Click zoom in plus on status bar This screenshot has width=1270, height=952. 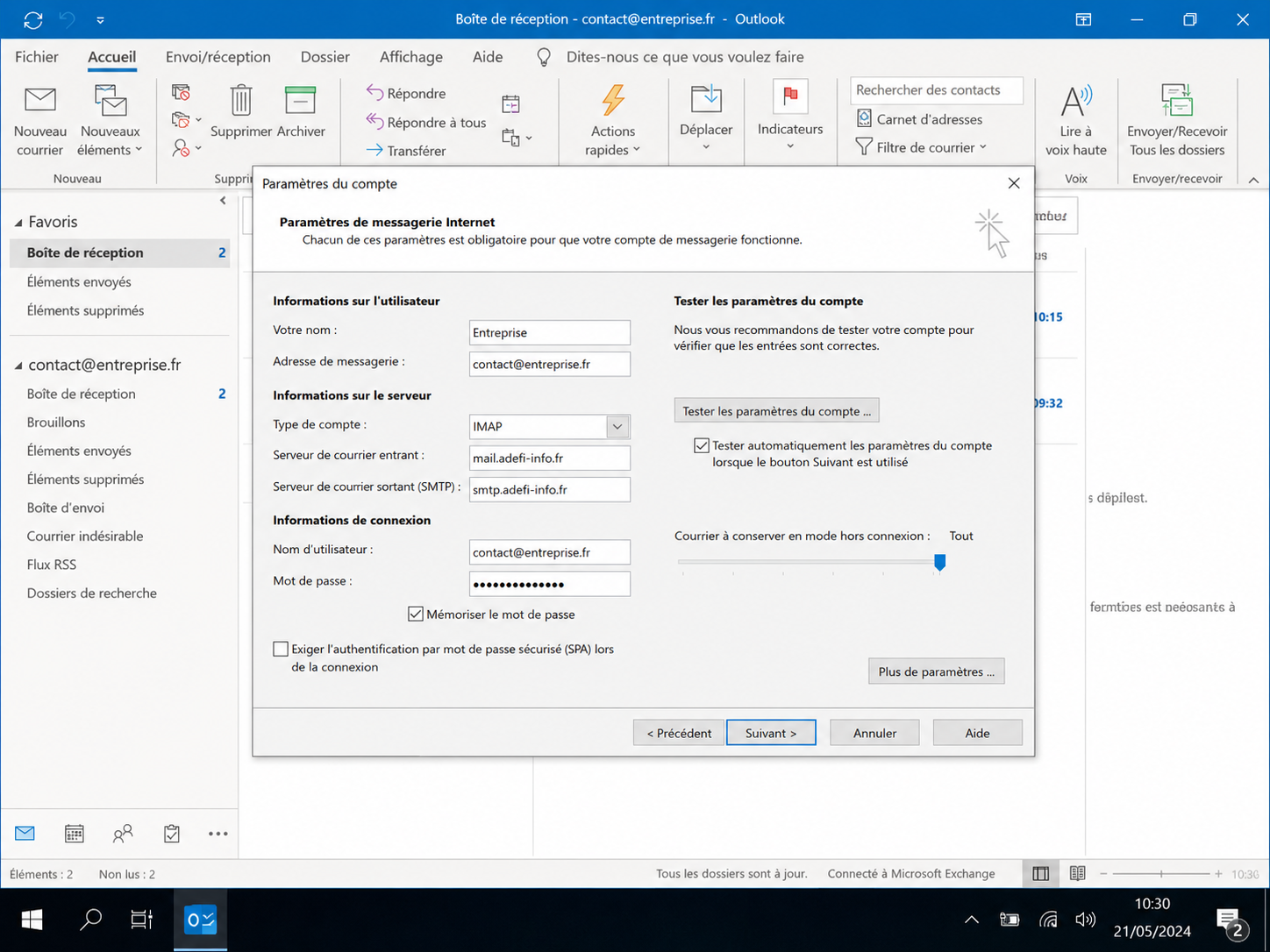[x=1218, y=874]
